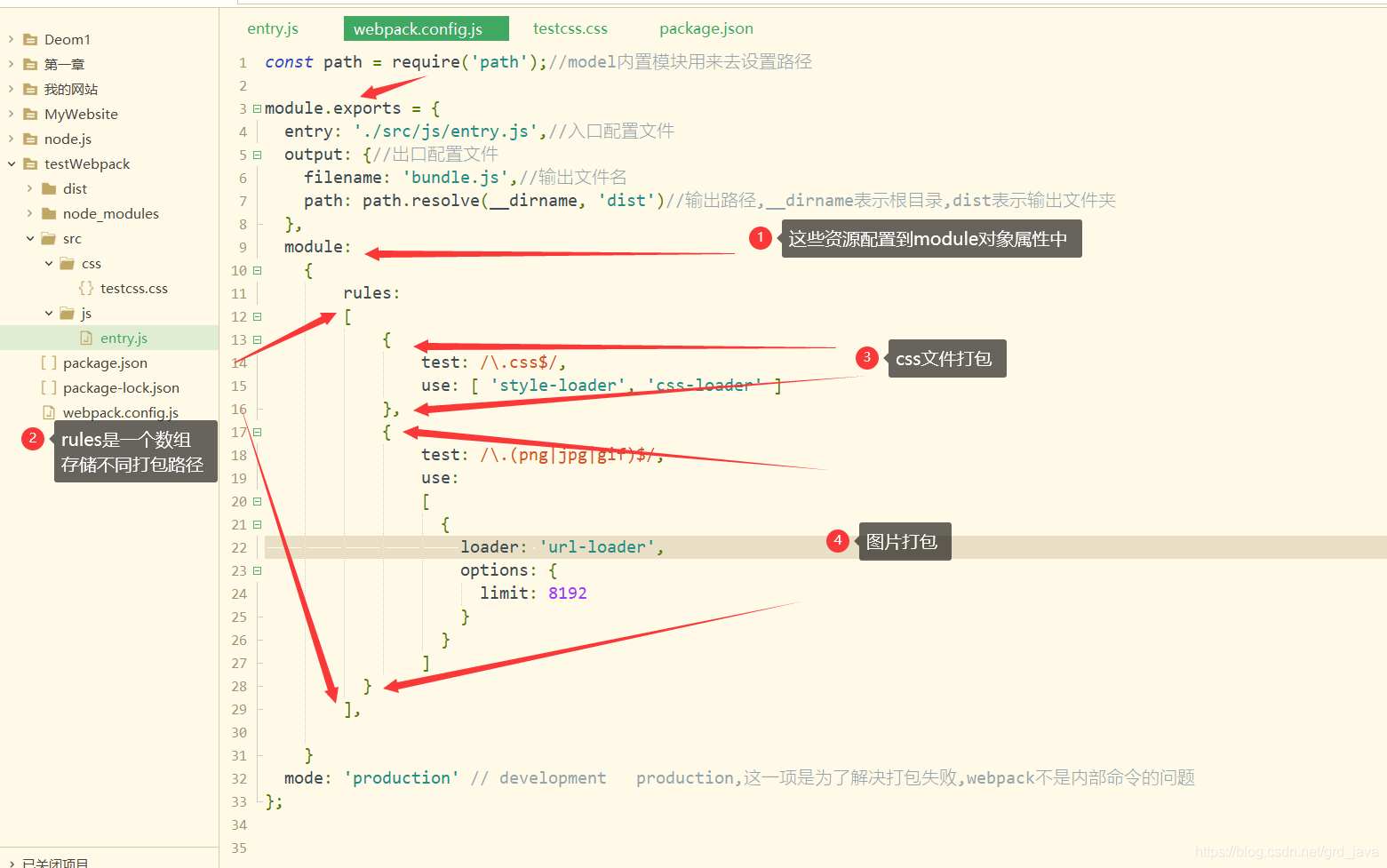Click the const keyword on line 1
This screenshot has height=868, width=1387.
(x=289, y=62)
